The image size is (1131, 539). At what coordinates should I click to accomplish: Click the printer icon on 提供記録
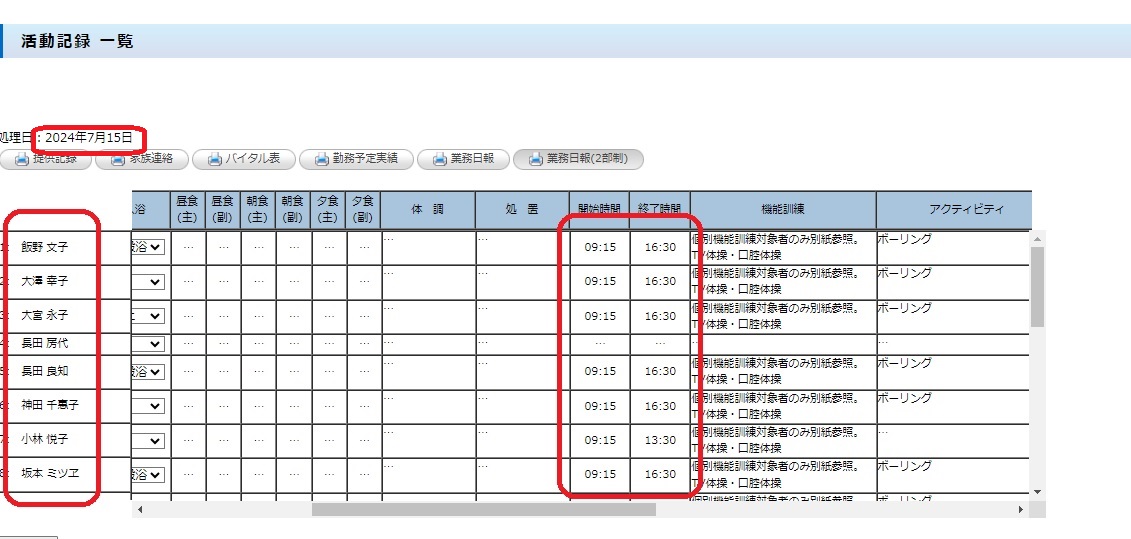(21, 159)
